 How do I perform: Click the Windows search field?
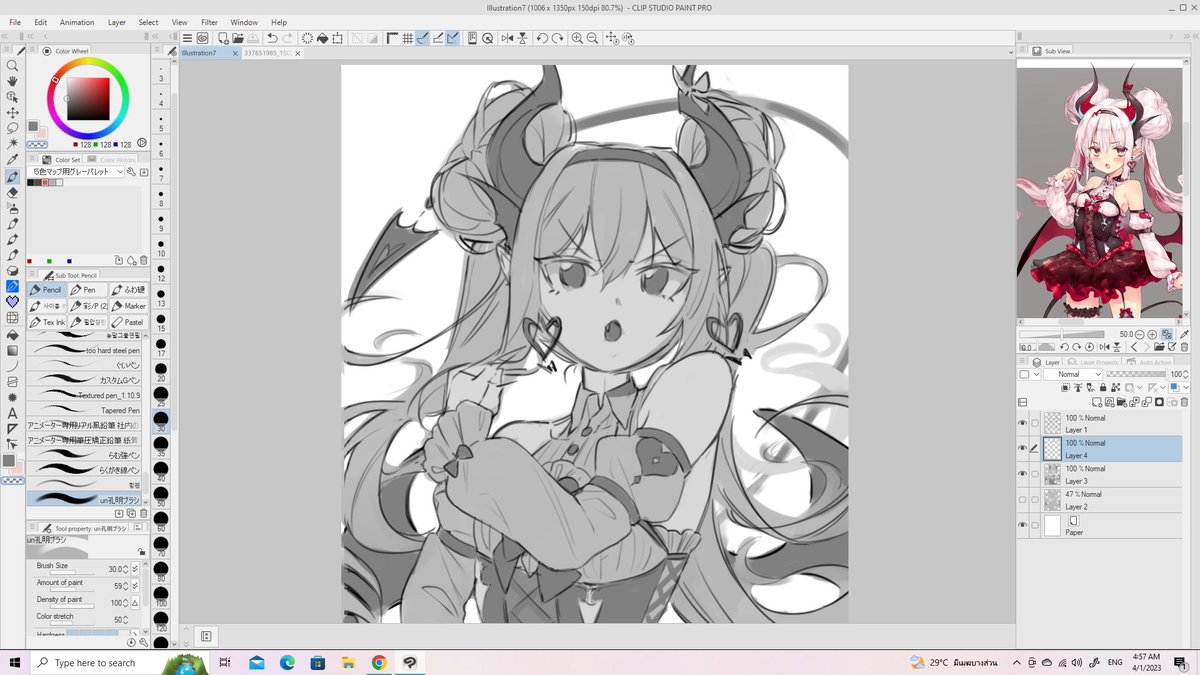point(100,662)
